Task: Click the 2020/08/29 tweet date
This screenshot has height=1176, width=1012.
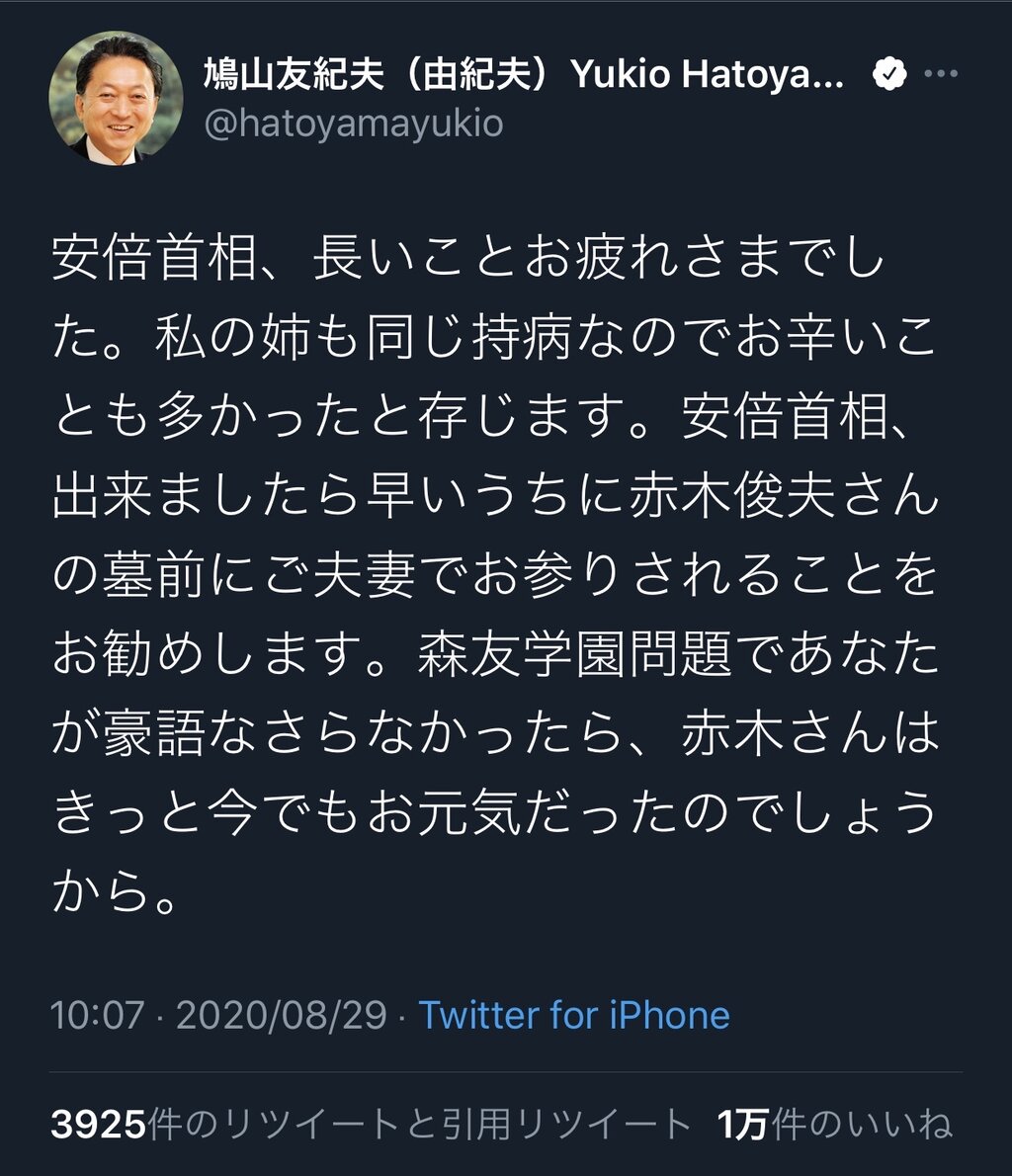Action: pos(282,1015)
